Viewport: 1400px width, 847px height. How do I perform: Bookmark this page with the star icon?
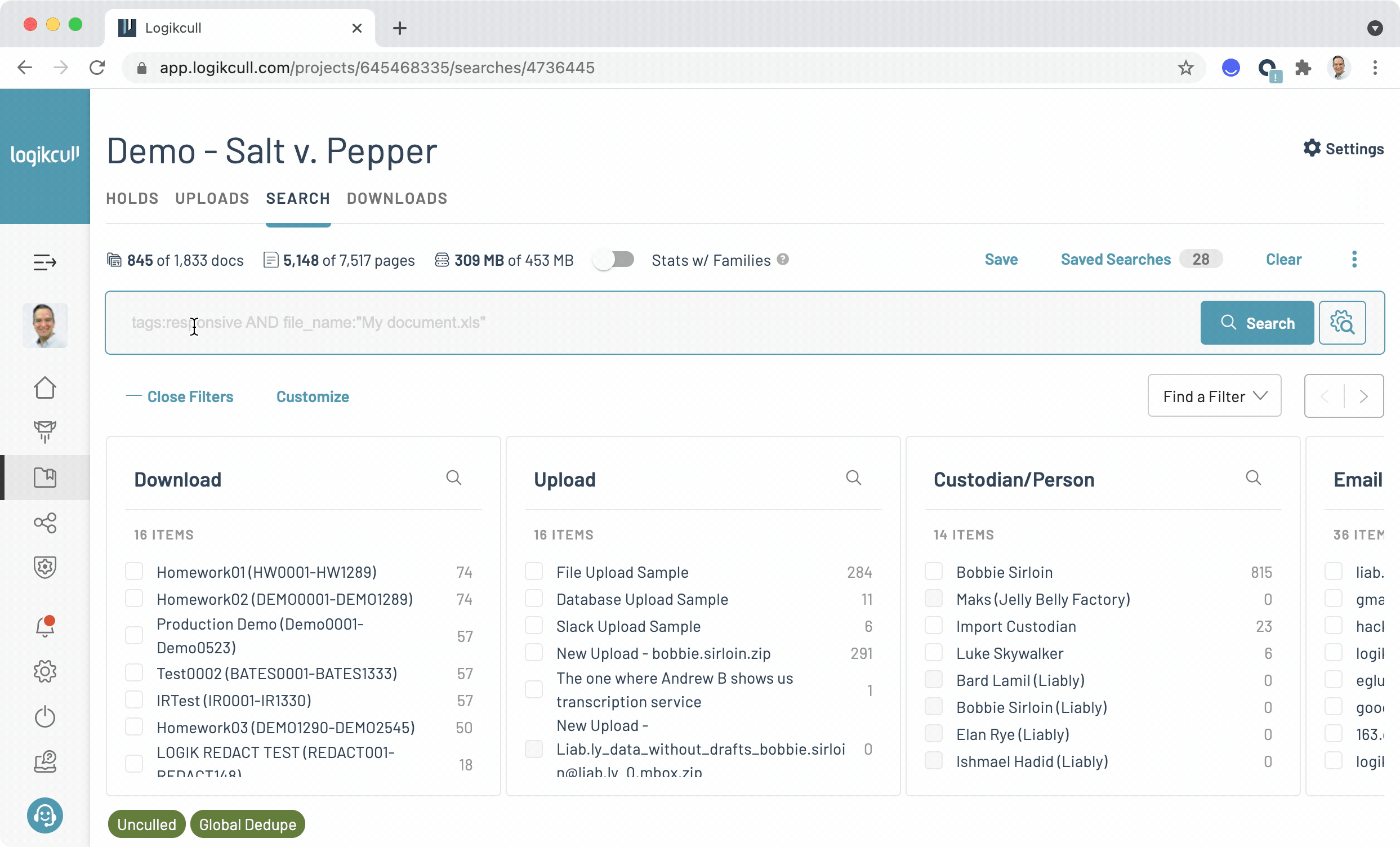pos(1186,68)
